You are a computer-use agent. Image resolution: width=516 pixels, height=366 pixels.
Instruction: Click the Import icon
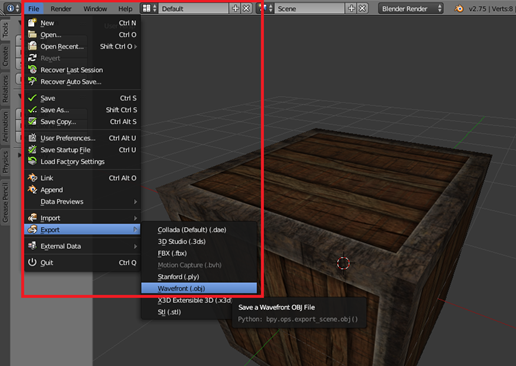pyautogui.click(x=32, y=217)
